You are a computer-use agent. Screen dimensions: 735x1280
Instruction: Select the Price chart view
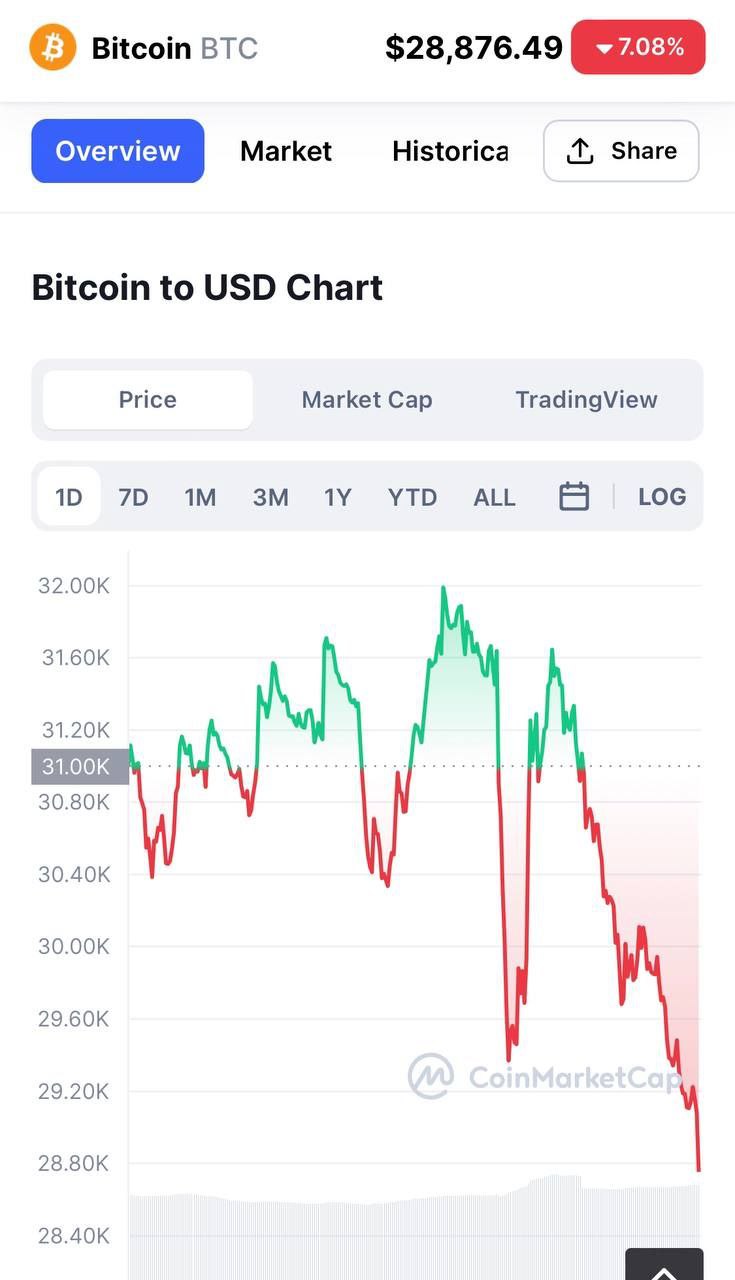[148, 400]
